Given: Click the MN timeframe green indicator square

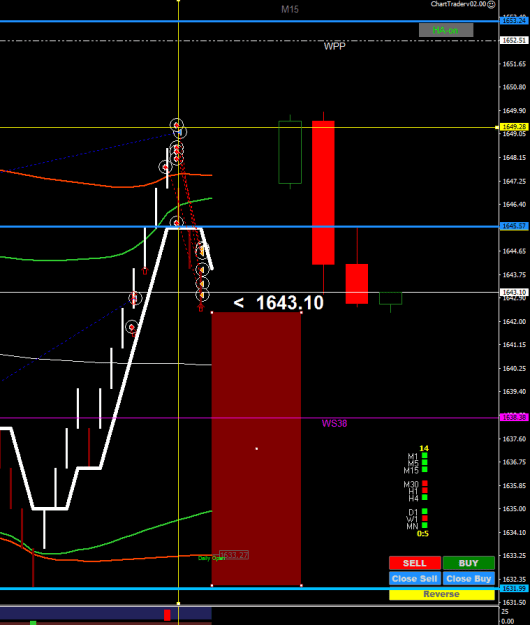Looking at the screenshot, I should pos(425,525).
